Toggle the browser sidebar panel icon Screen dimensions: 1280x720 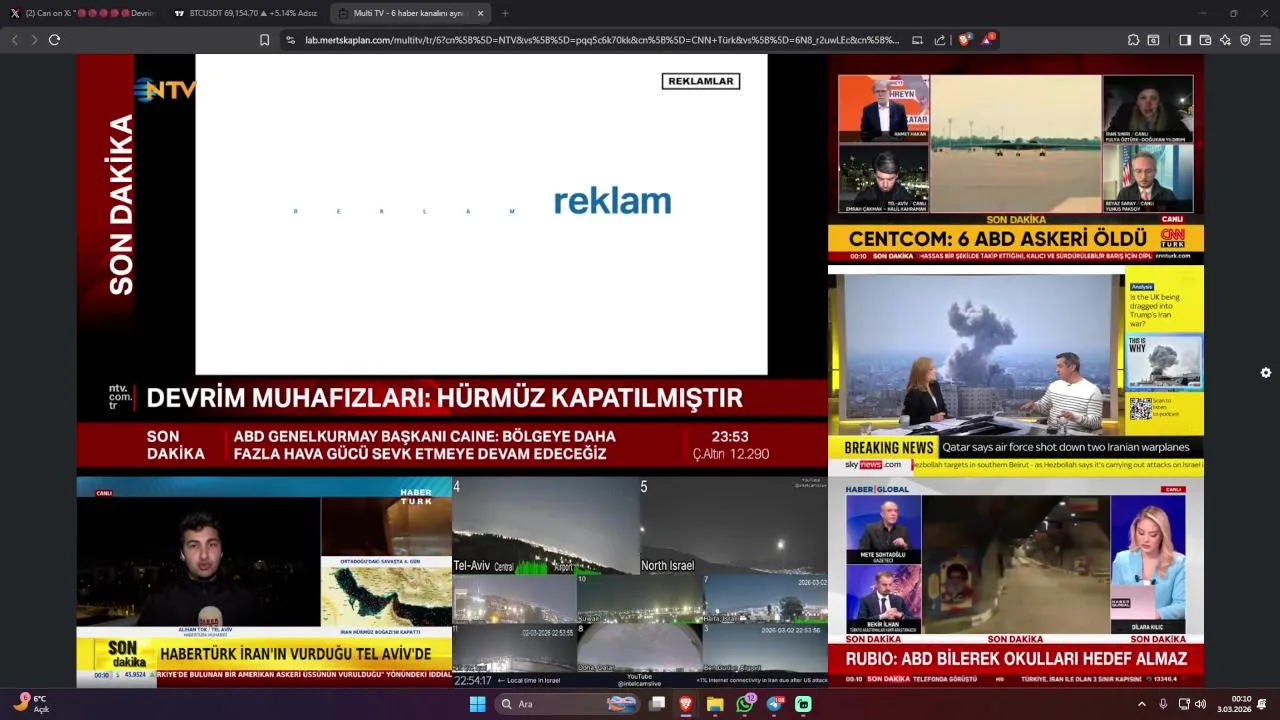coord(1185,40)
